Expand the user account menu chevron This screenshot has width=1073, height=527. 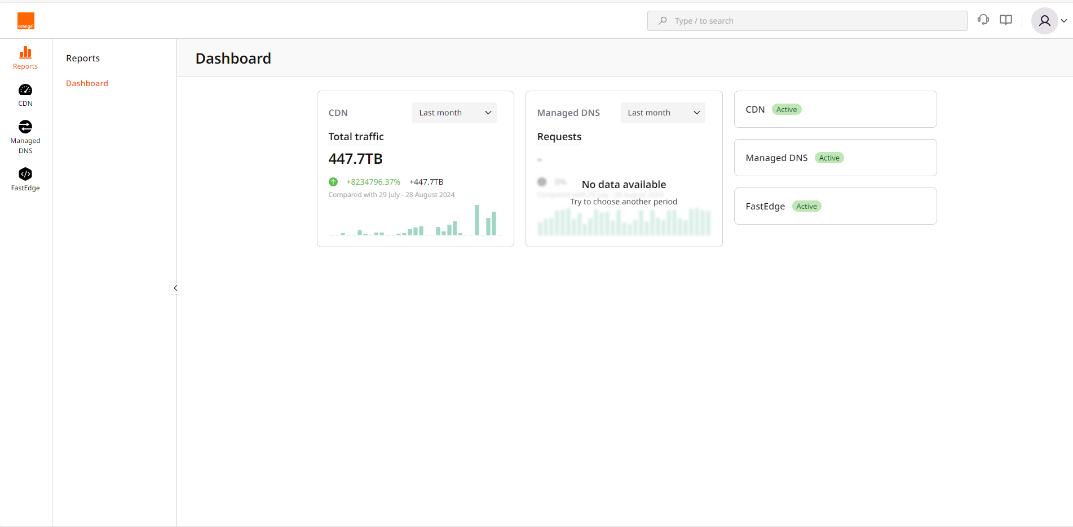[x=1064, y=21]
